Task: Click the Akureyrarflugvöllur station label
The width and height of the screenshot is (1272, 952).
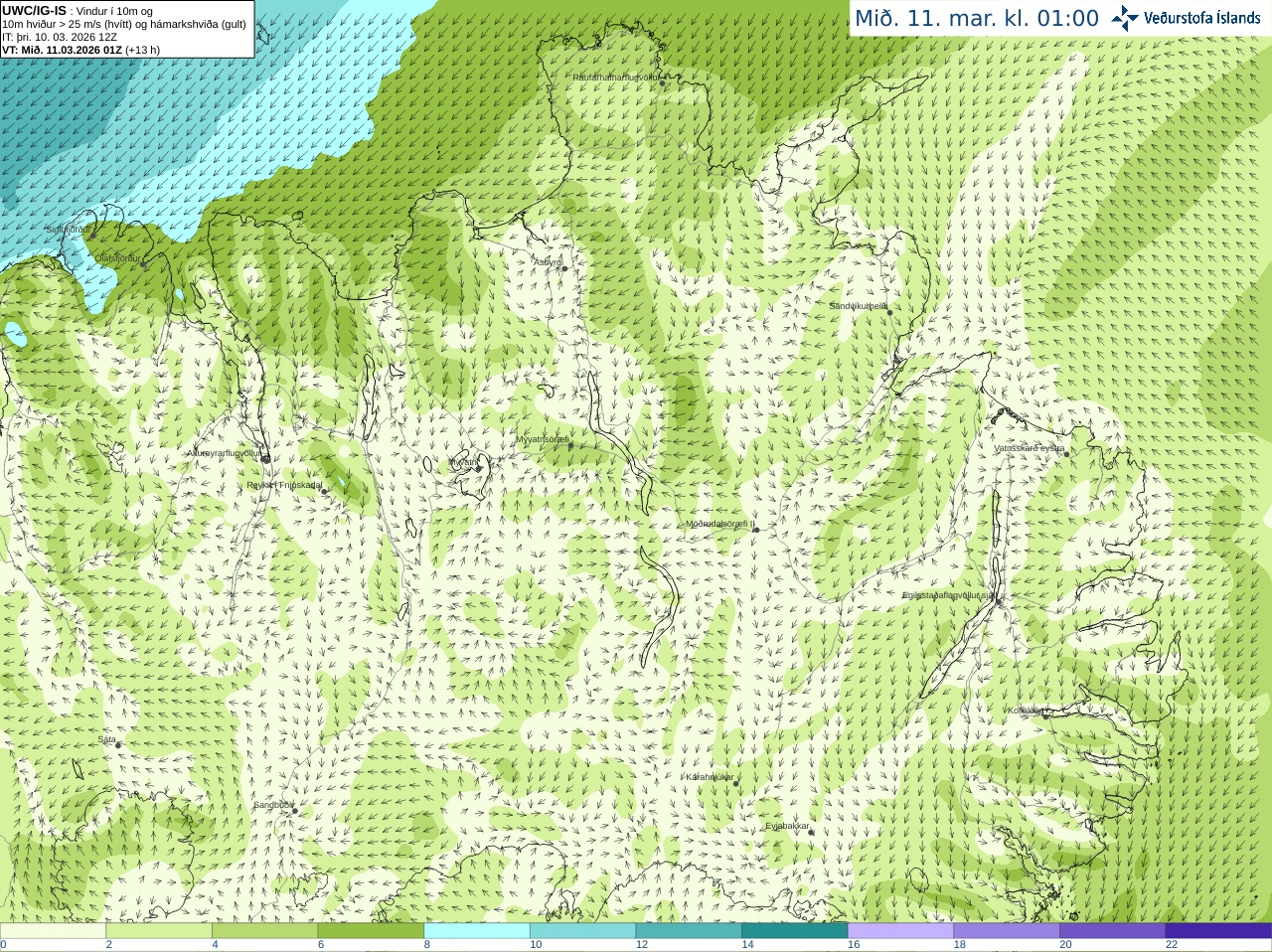Action: 225,453
